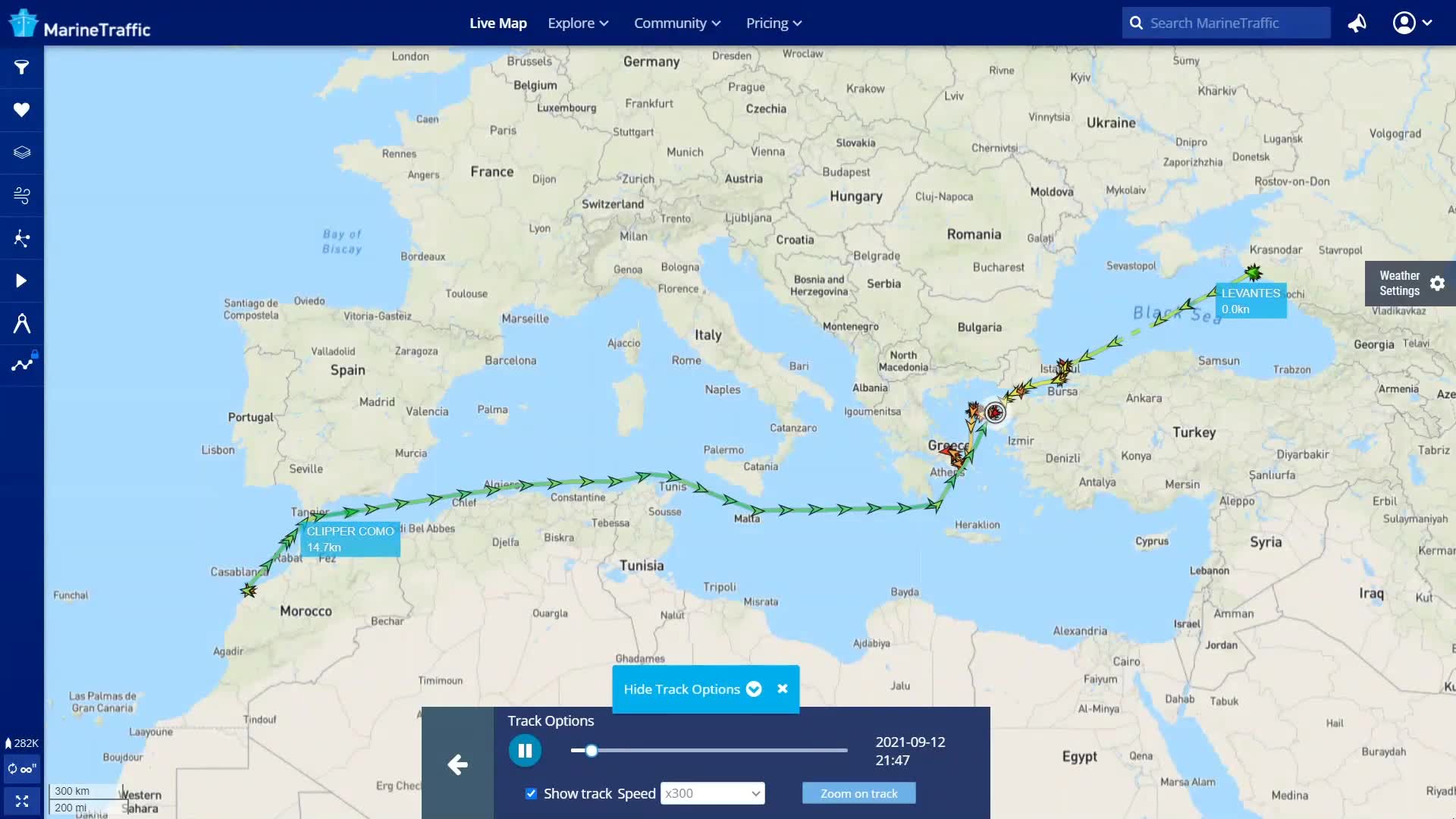
Task: Open the user account profile icon
Action: click(x=1404, y=23)
